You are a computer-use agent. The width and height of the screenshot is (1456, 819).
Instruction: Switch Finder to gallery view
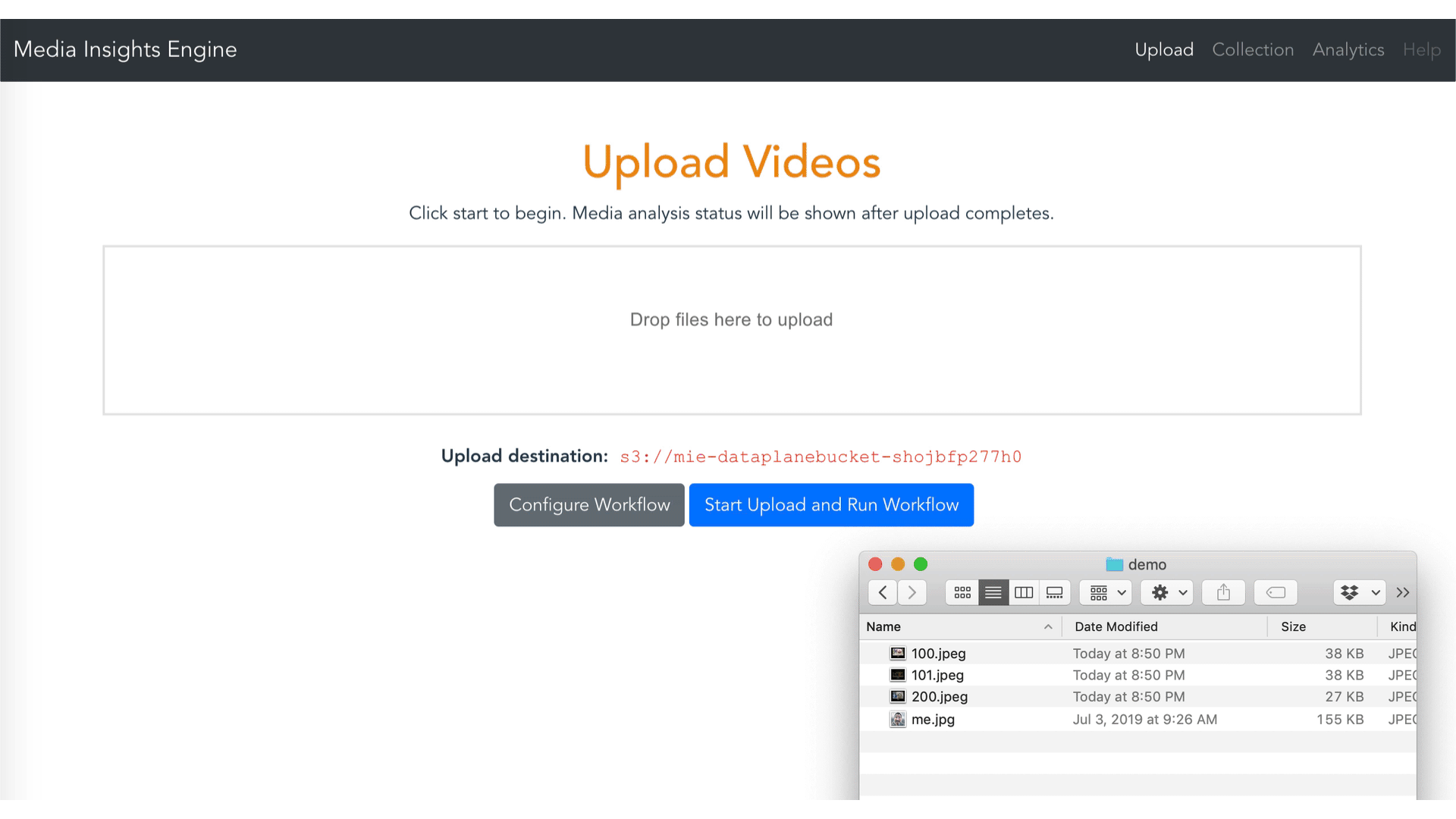click(1055, 592)
